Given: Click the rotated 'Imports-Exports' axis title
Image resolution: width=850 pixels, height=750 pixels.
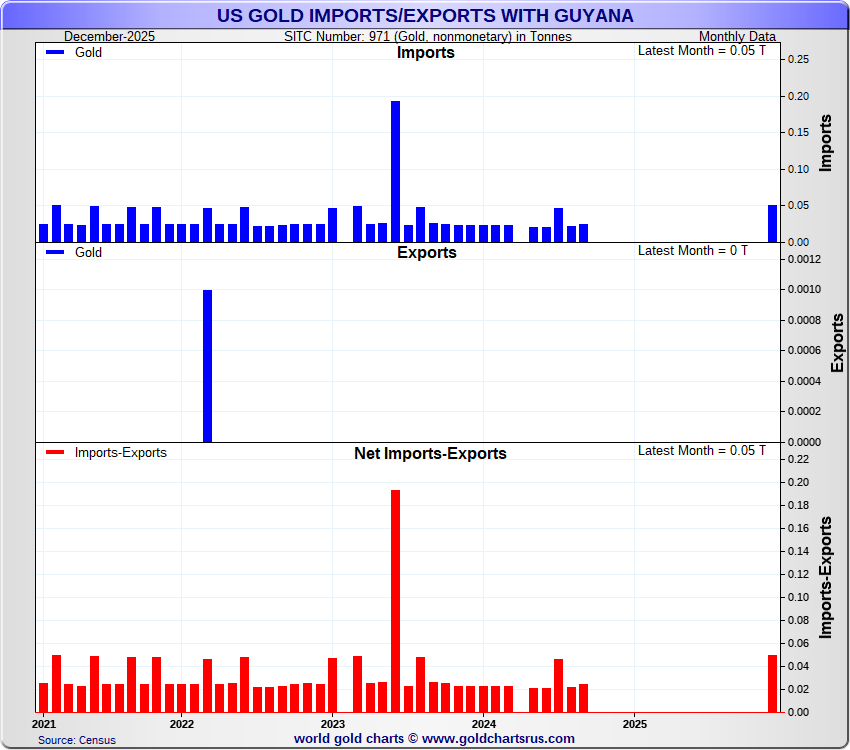Looking at the screenshot, I should [x=825, y=577].
